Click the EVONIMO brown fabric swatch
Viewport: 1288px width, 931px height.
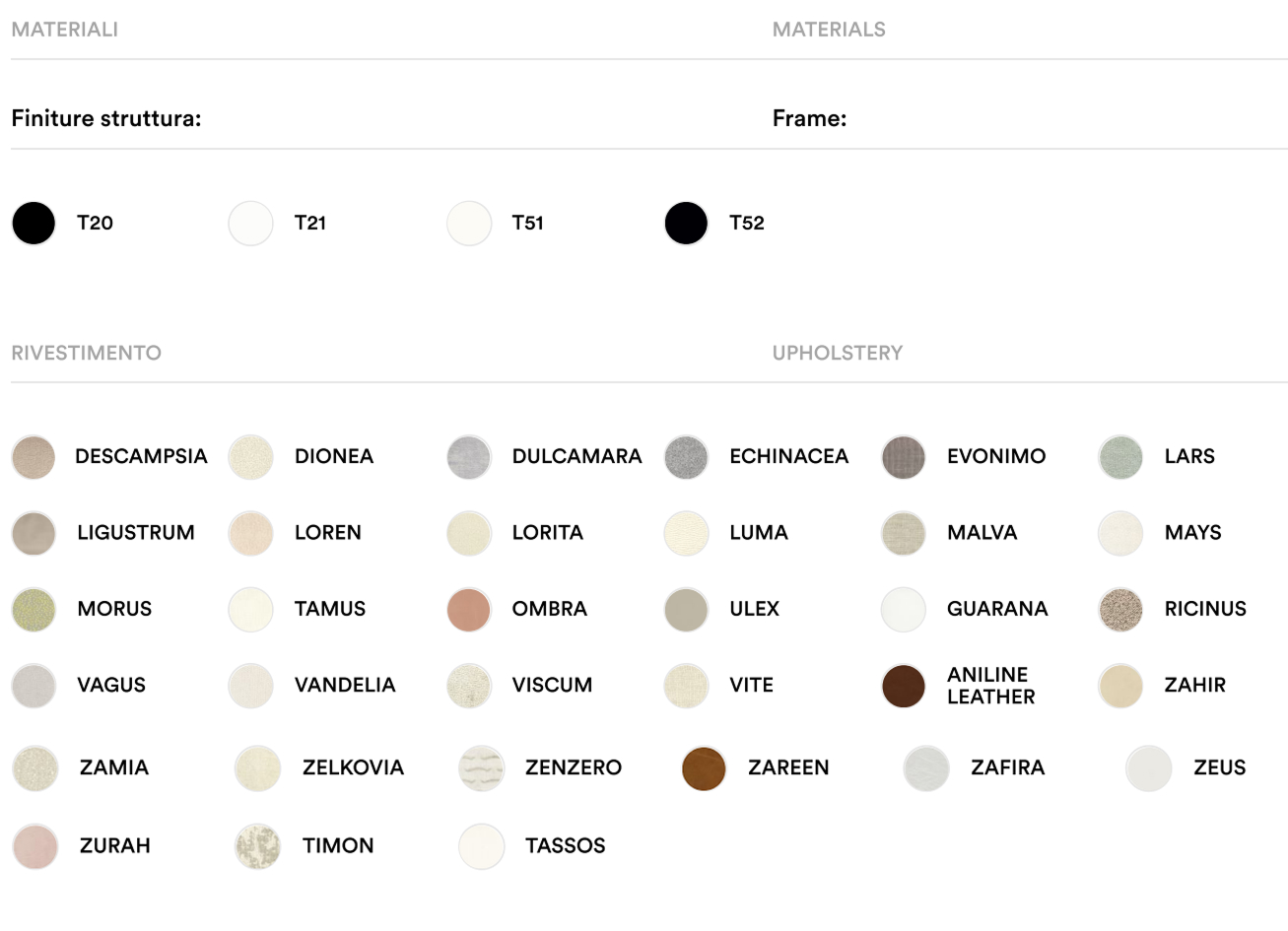(904, 457)
